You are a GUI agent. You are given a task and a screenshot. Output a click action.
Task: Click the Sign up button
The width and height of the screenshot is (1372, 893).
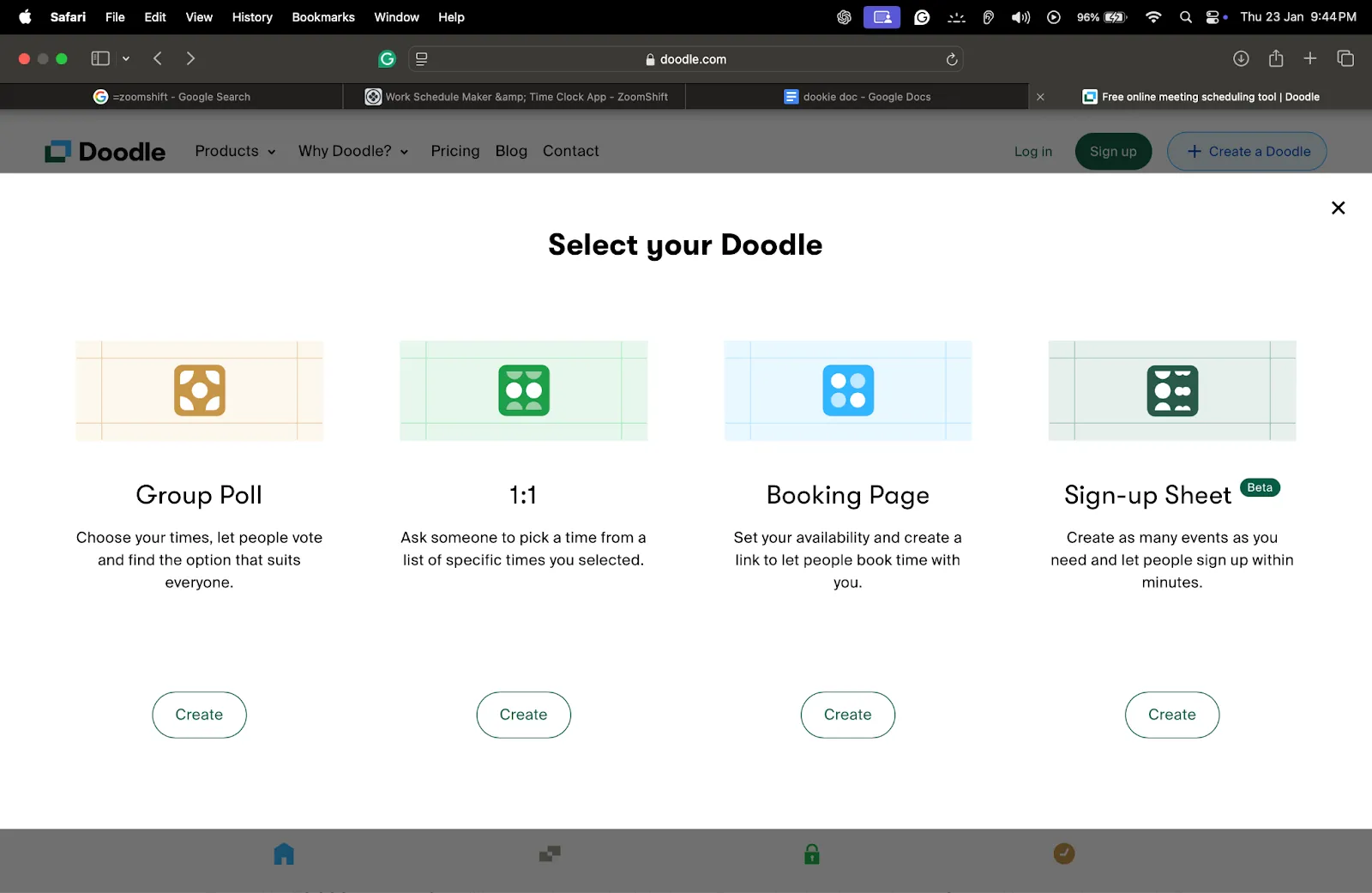point(1113,152)
